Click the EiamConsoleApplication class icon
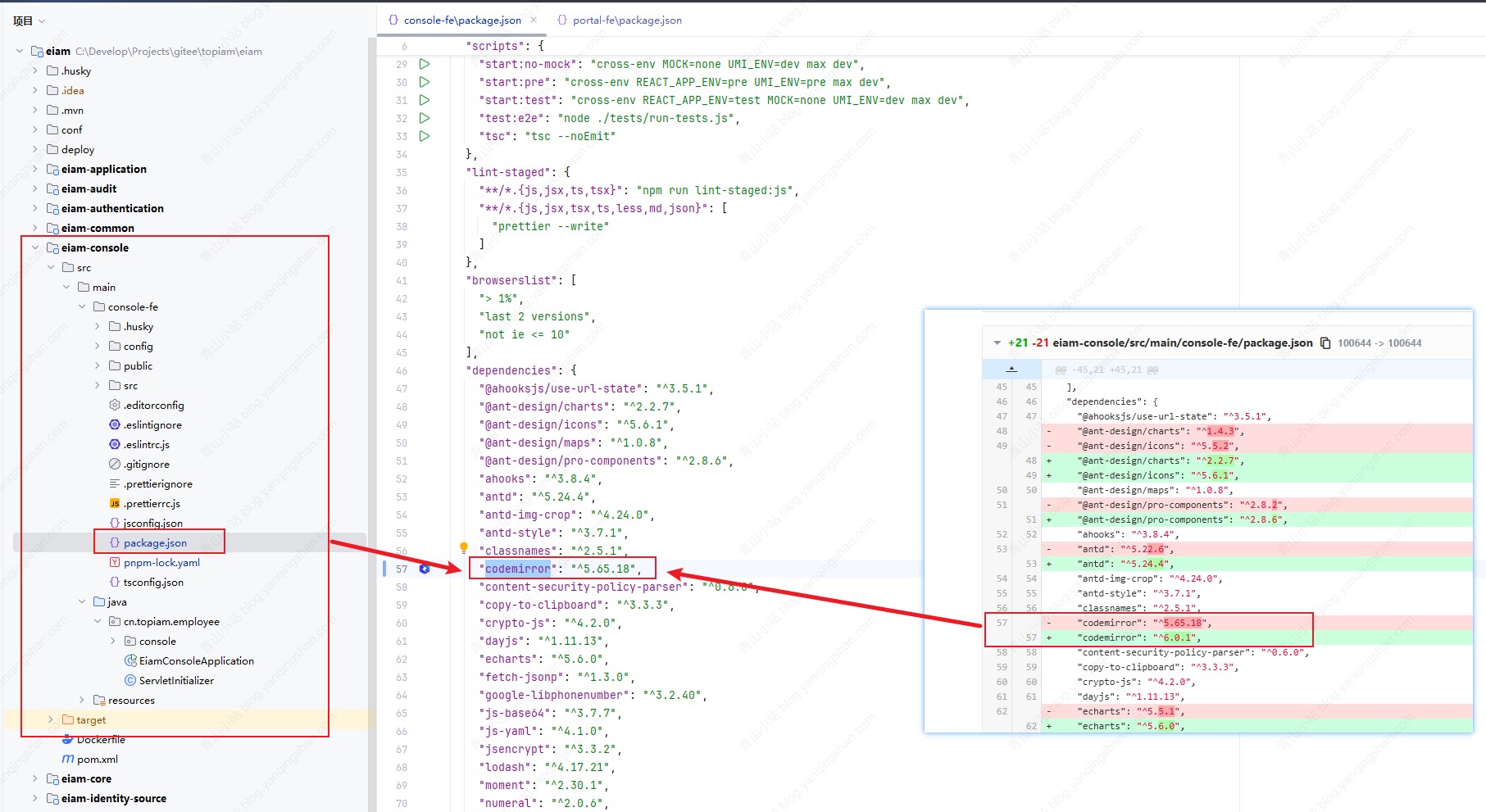1486x812 pixels. (x=130, y=660)
